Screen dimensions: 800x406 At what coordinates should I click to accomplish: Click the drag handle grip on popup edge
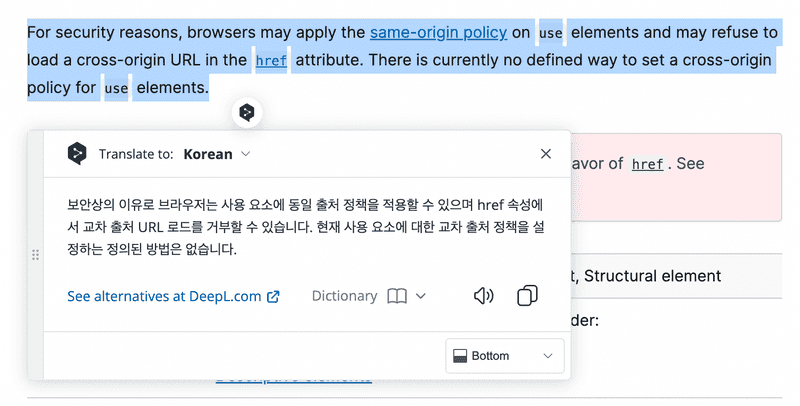[35, 255]
